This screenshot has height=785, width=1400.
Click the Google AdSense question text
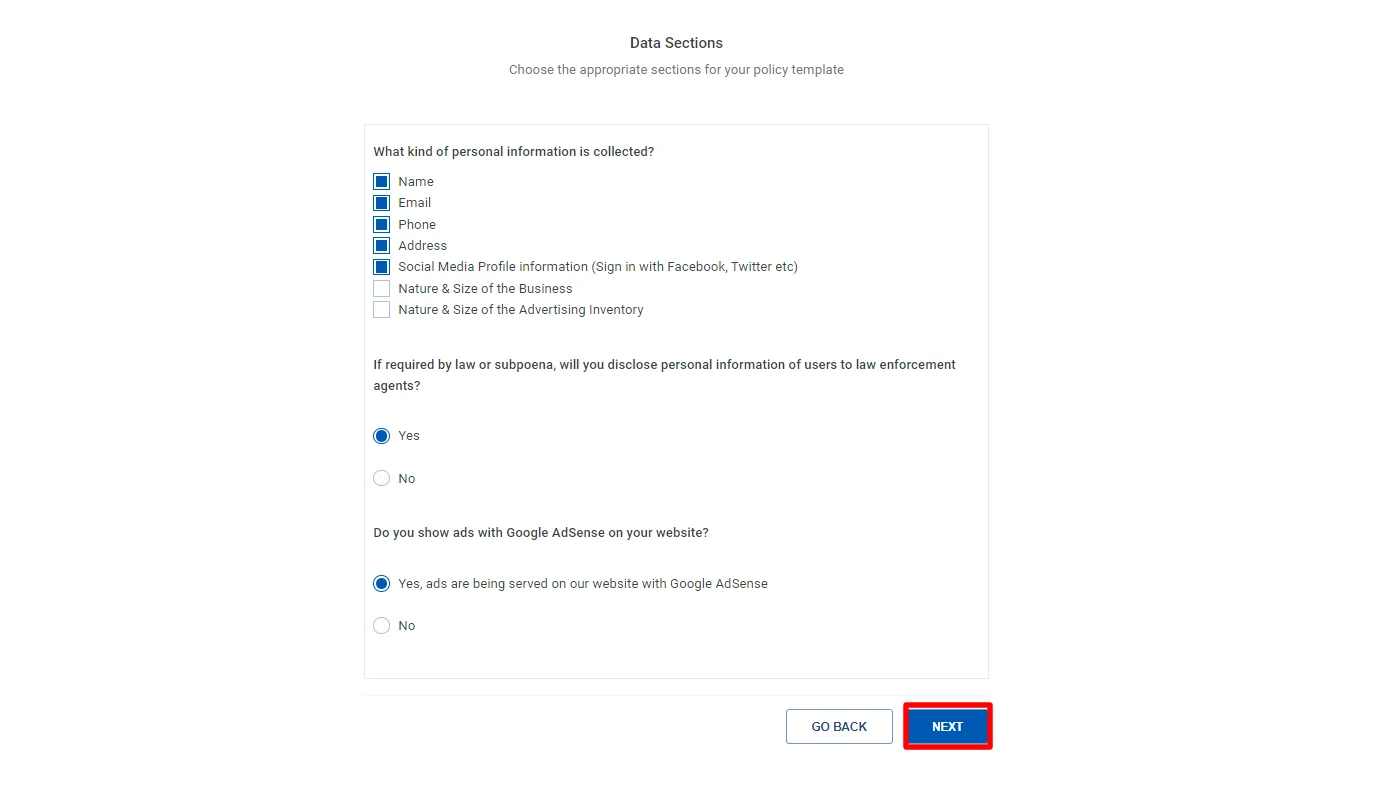click(541, 532)
